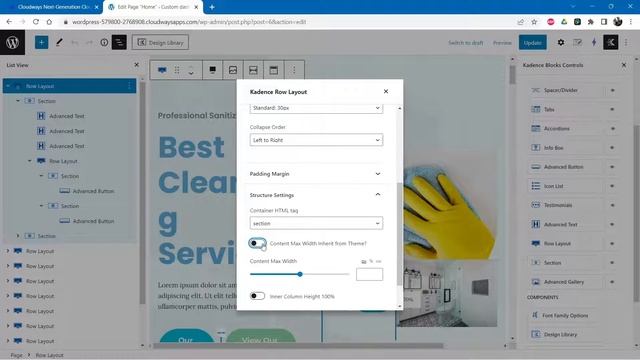Expand the last Section in List View
Screen dimensions: 640x360
(x=18, y=236)
